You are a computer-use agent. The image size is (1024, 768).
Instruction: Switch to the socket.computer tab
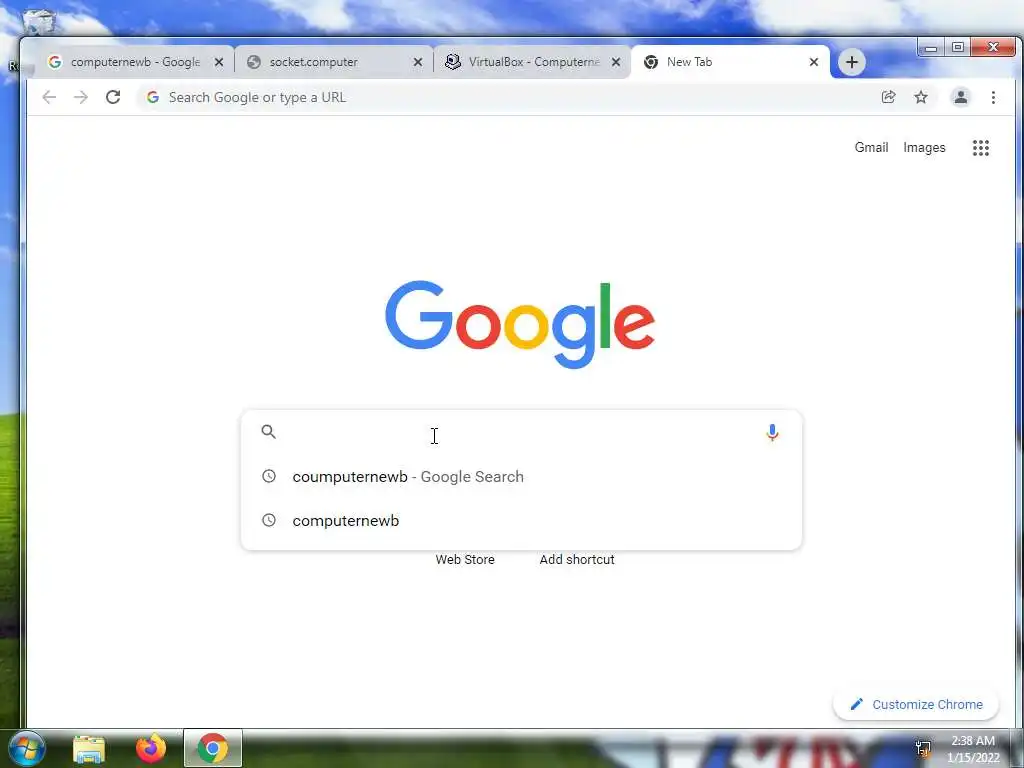[333, 62]
